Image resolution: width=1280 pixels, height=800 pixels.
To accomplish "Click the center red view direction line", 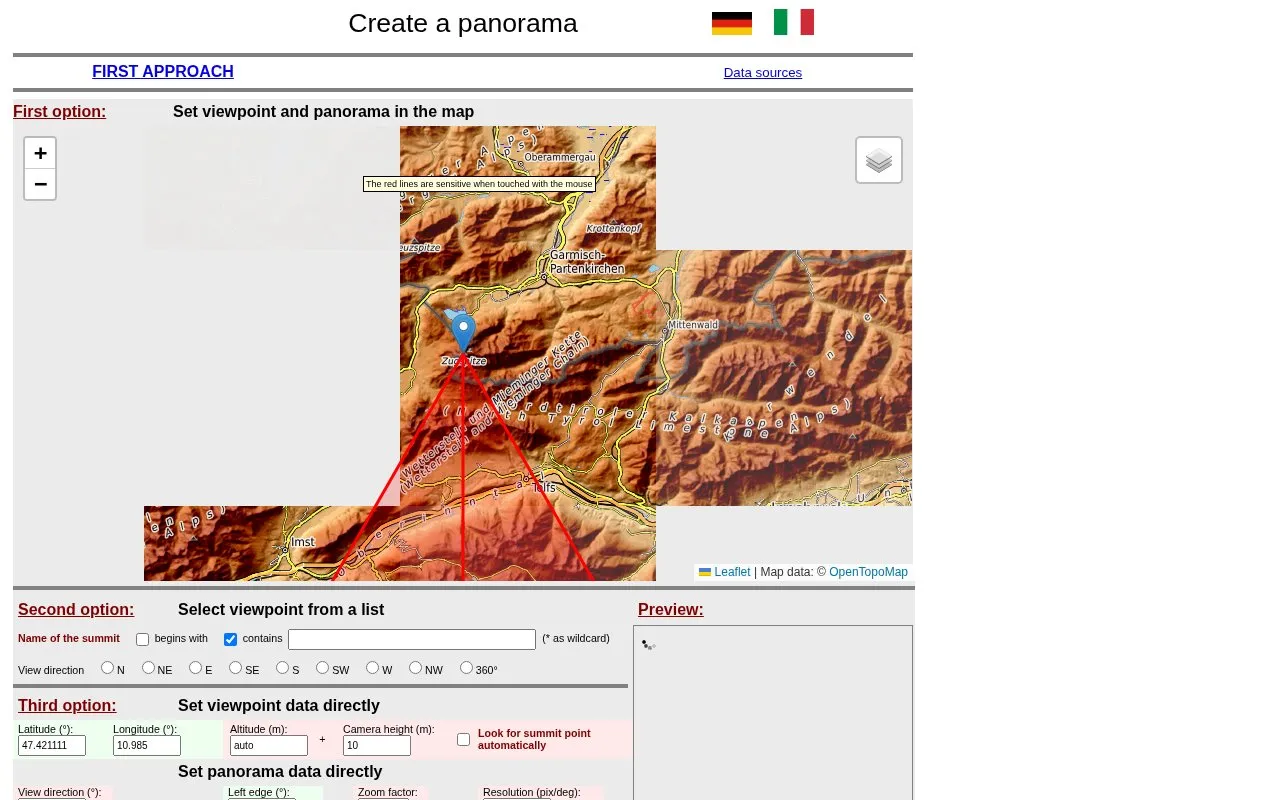I will pos(463,465).
